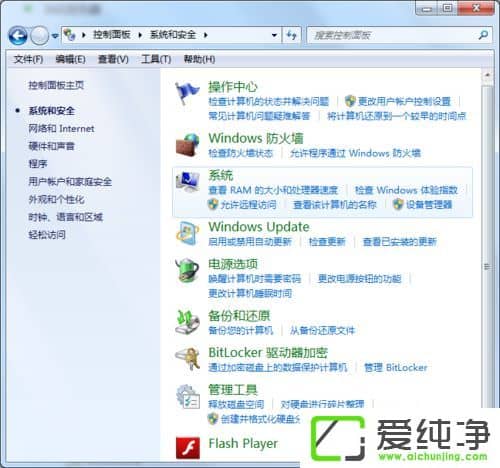Click 查看 RAM 的大小和处理器速度 link
The height and width of the screenshot is (468, 500).
273,190
